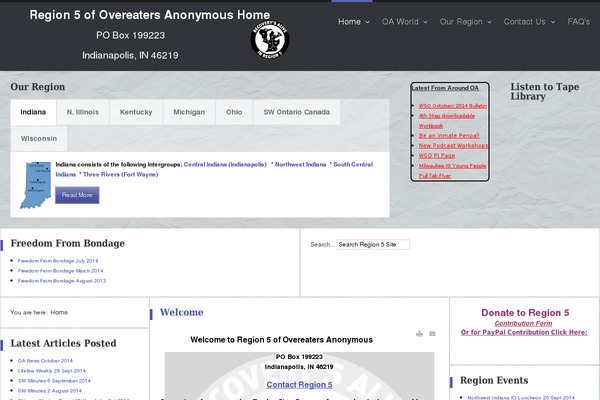
Task: Open OA News October 2014 article
Action: tap(45, 361)
